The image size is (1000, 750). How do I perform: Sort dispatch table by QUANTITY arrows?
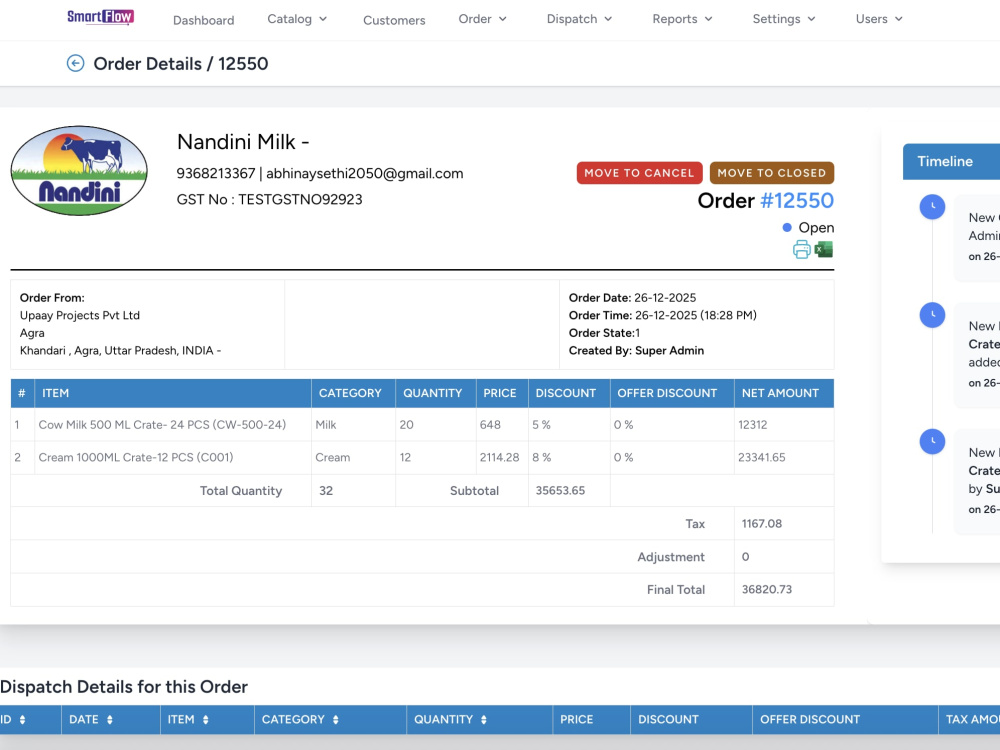pyautogui.click(x=483, y=719)
